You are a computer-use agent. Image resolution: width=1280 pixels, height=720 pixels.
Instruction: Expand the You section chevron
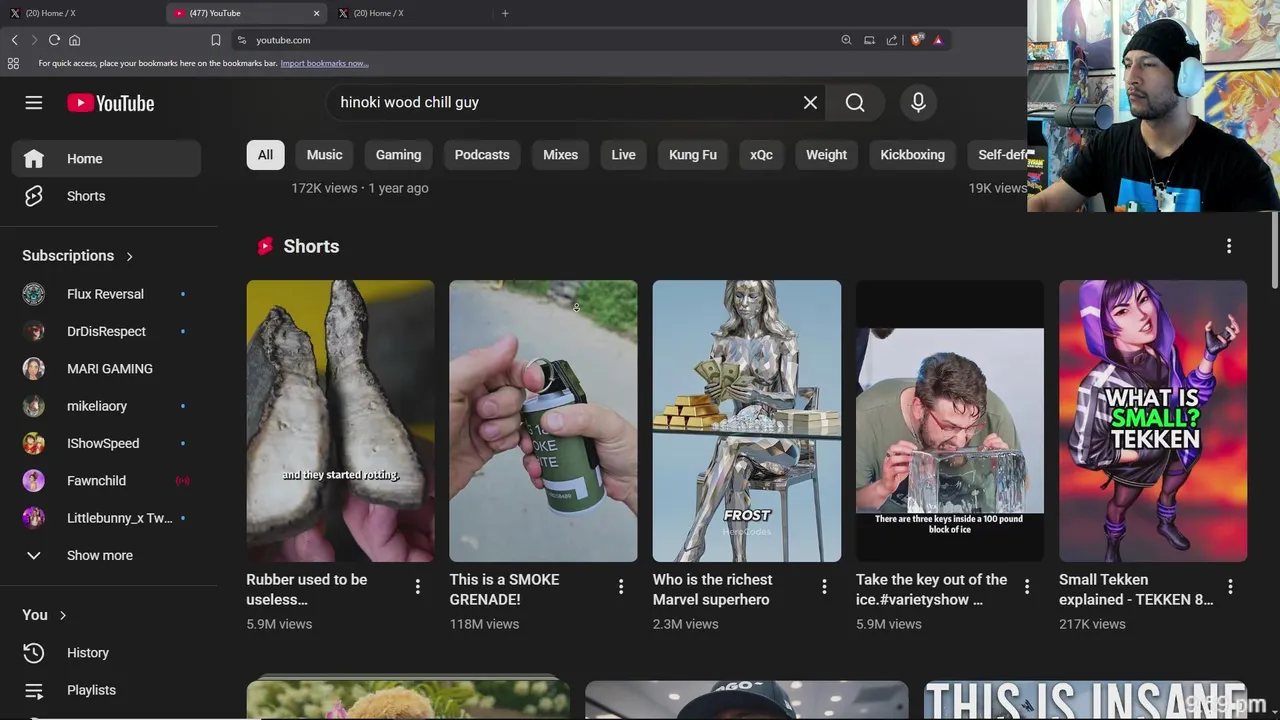point(62,615)
